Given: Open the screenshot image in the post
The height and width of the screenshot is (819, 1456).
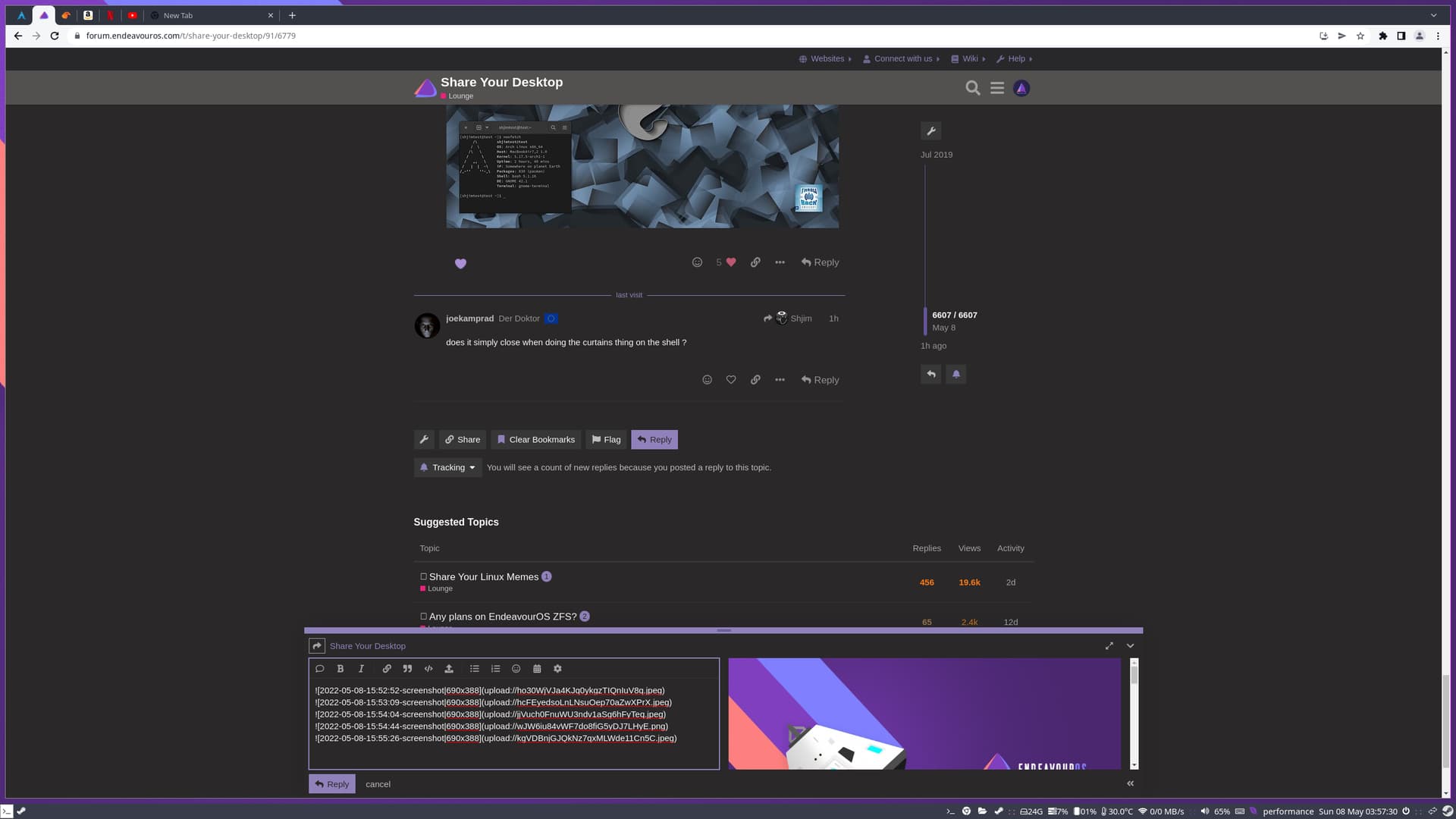Looking at the screenshot, I should [642, 166].
